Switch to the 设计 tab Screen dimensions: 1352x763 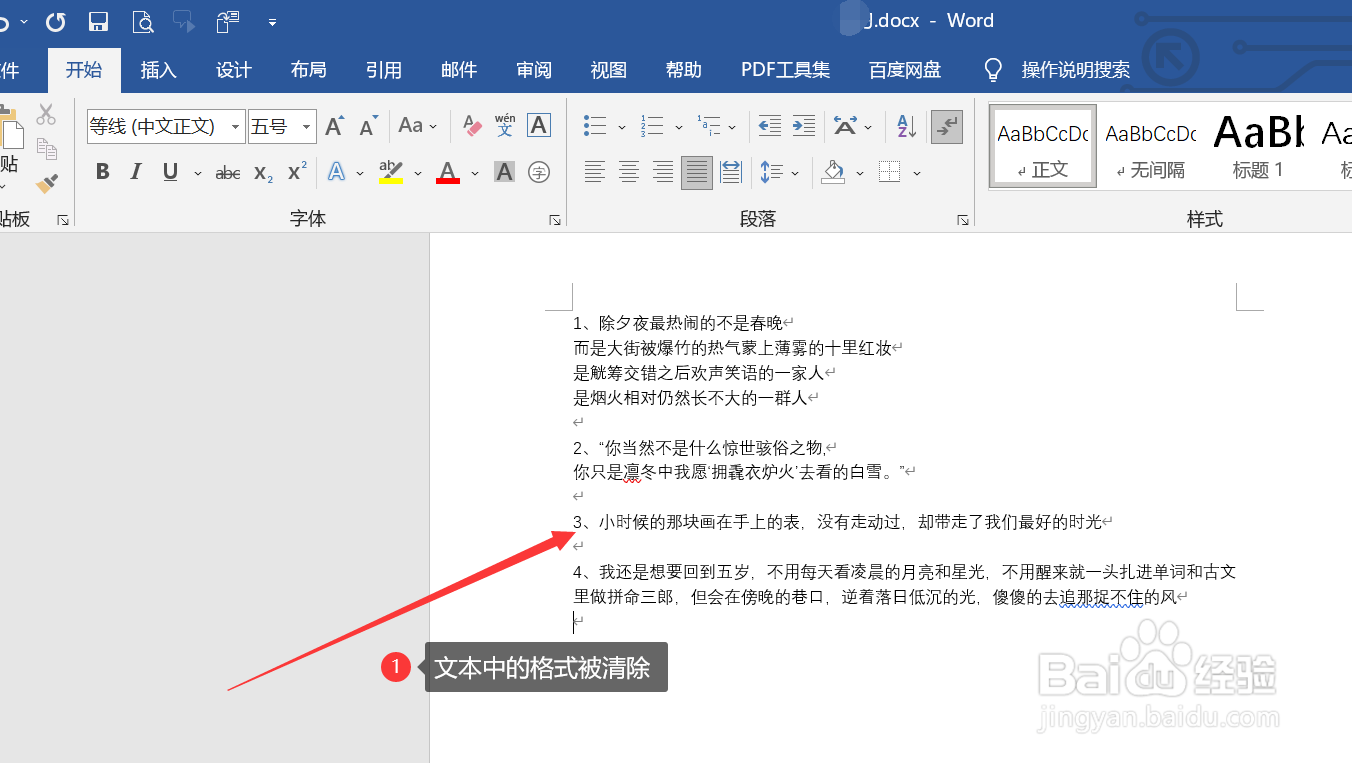tap(234, 70)
